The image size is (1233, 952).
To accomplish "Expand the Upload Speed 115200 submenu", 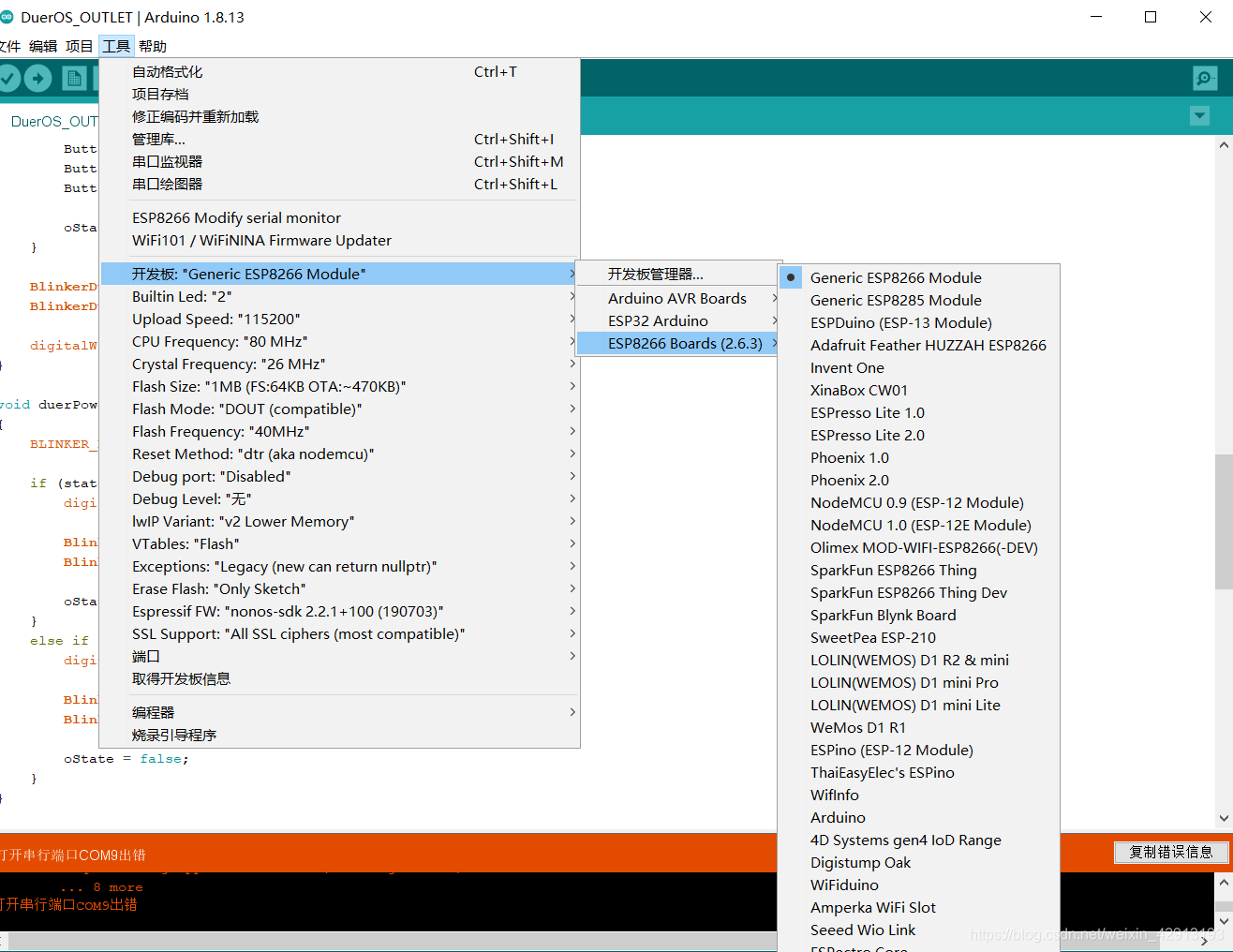I will point(339,319).
